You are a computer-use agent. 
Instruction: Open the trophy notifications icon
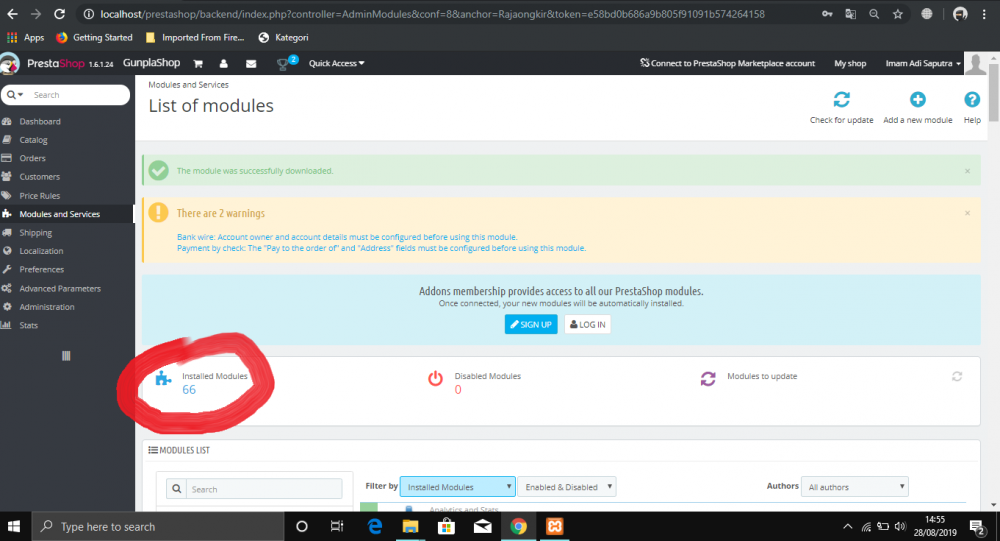click(x=283, y=64)
